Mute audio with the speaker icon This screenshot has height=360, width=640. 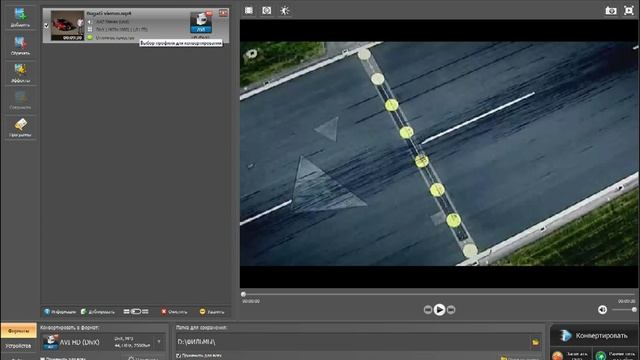click(602, 310)
